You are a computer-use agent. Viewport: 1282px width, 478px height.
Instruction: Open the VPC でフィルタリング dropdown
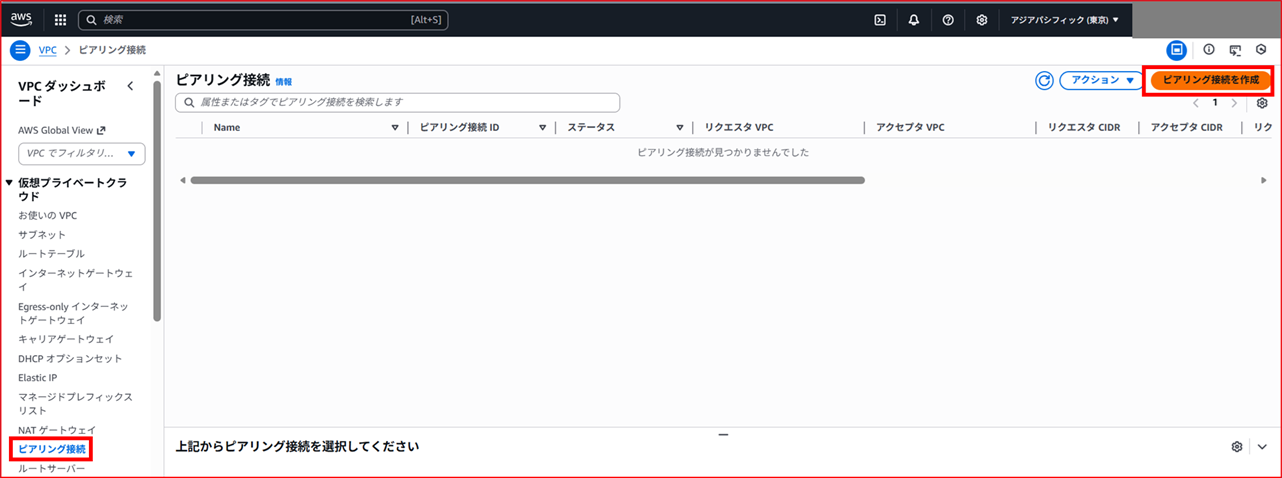(82, 154)
